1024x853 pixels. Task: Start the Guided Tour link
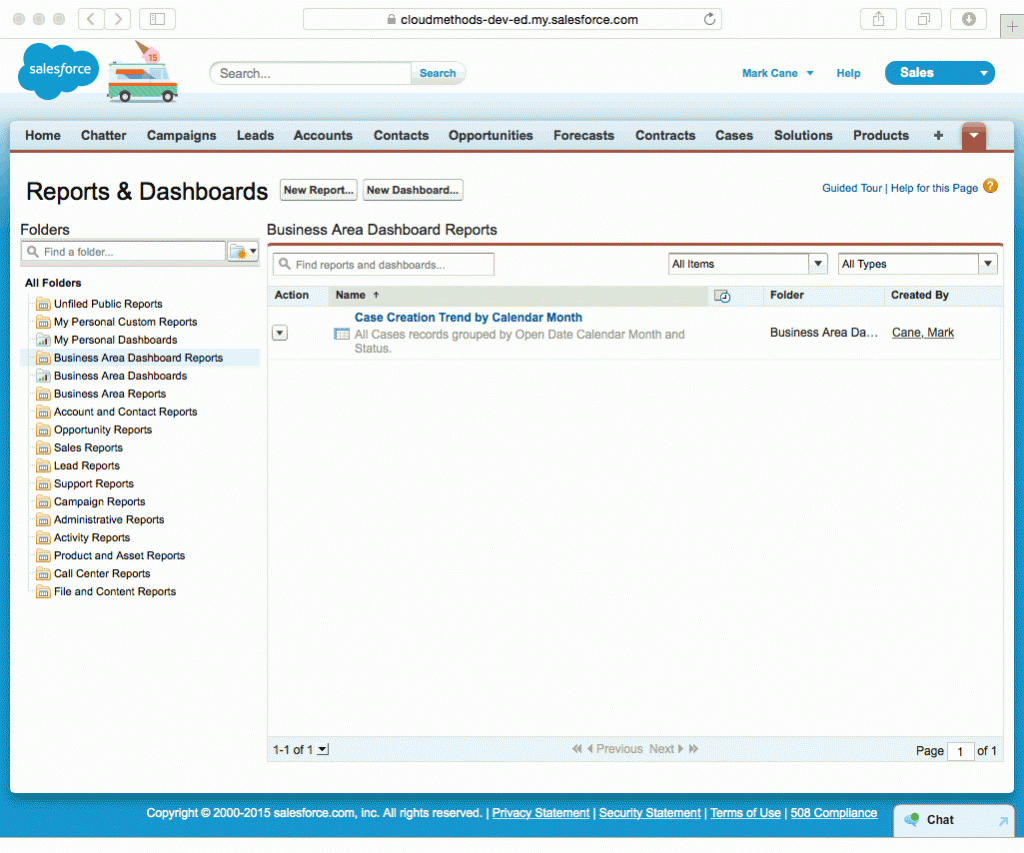click(852, 188)
